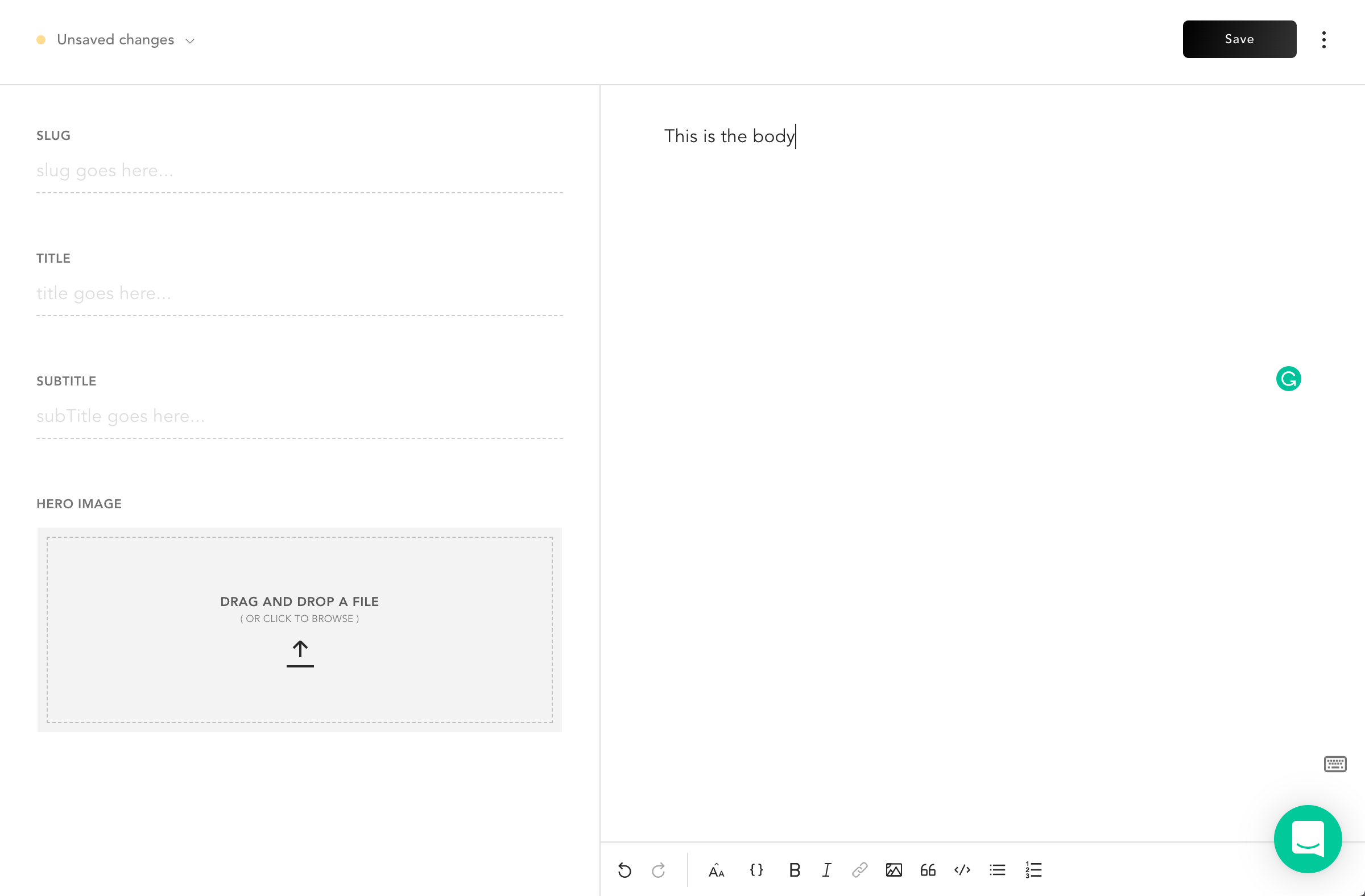Open the green chat support bubble
The height and width of the screenshot is (896, 1365).
[x=1308, y=839]
